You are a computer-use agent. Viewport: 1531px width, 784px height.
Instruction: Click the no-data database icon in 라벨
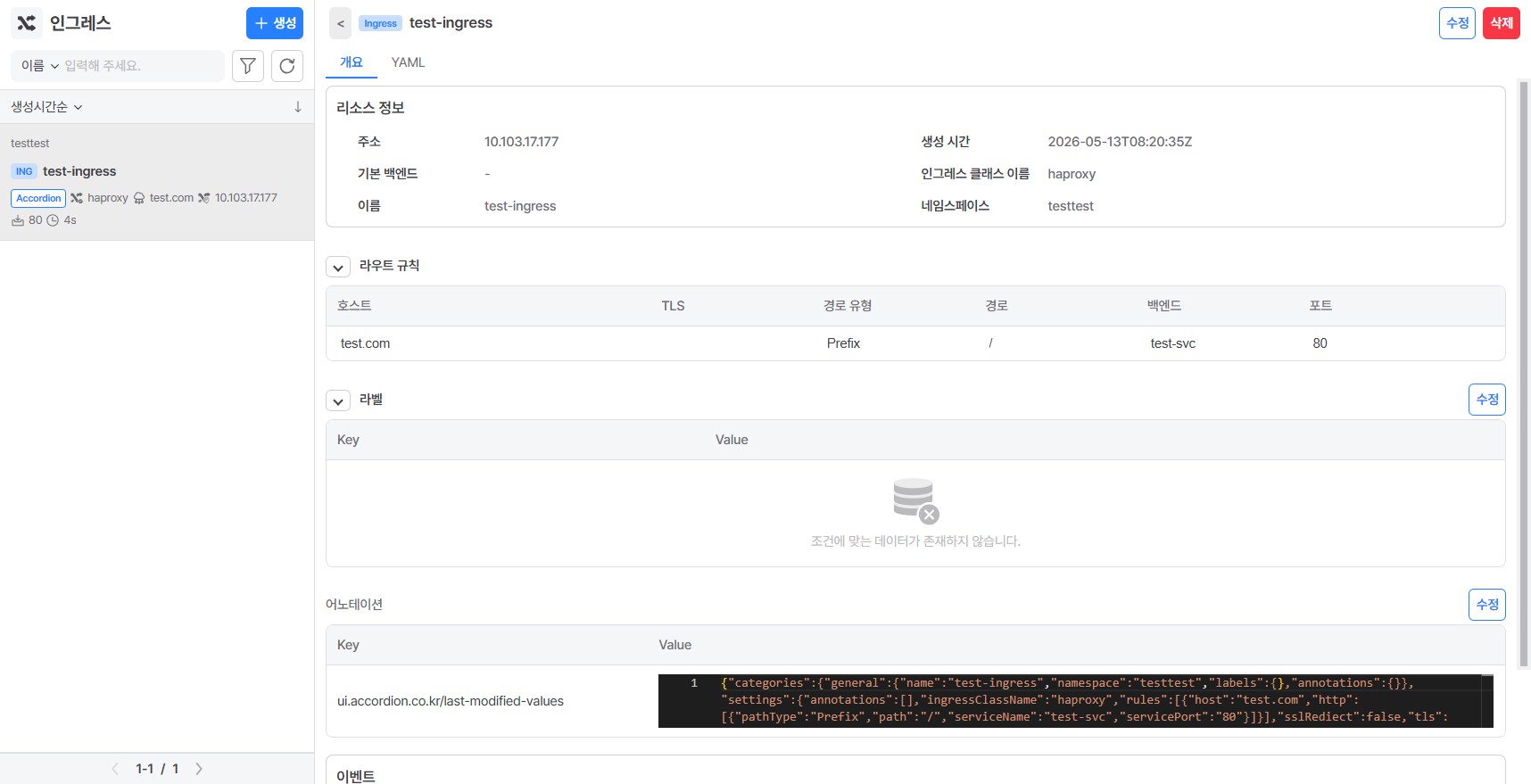915,500
